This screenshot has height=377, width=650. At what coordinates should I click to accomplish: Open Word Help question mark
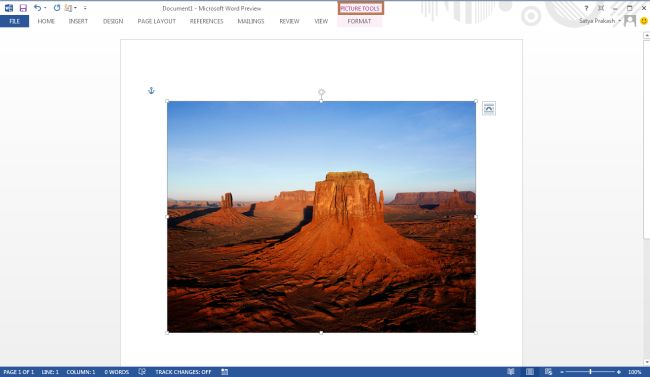(x=586, y=8)
